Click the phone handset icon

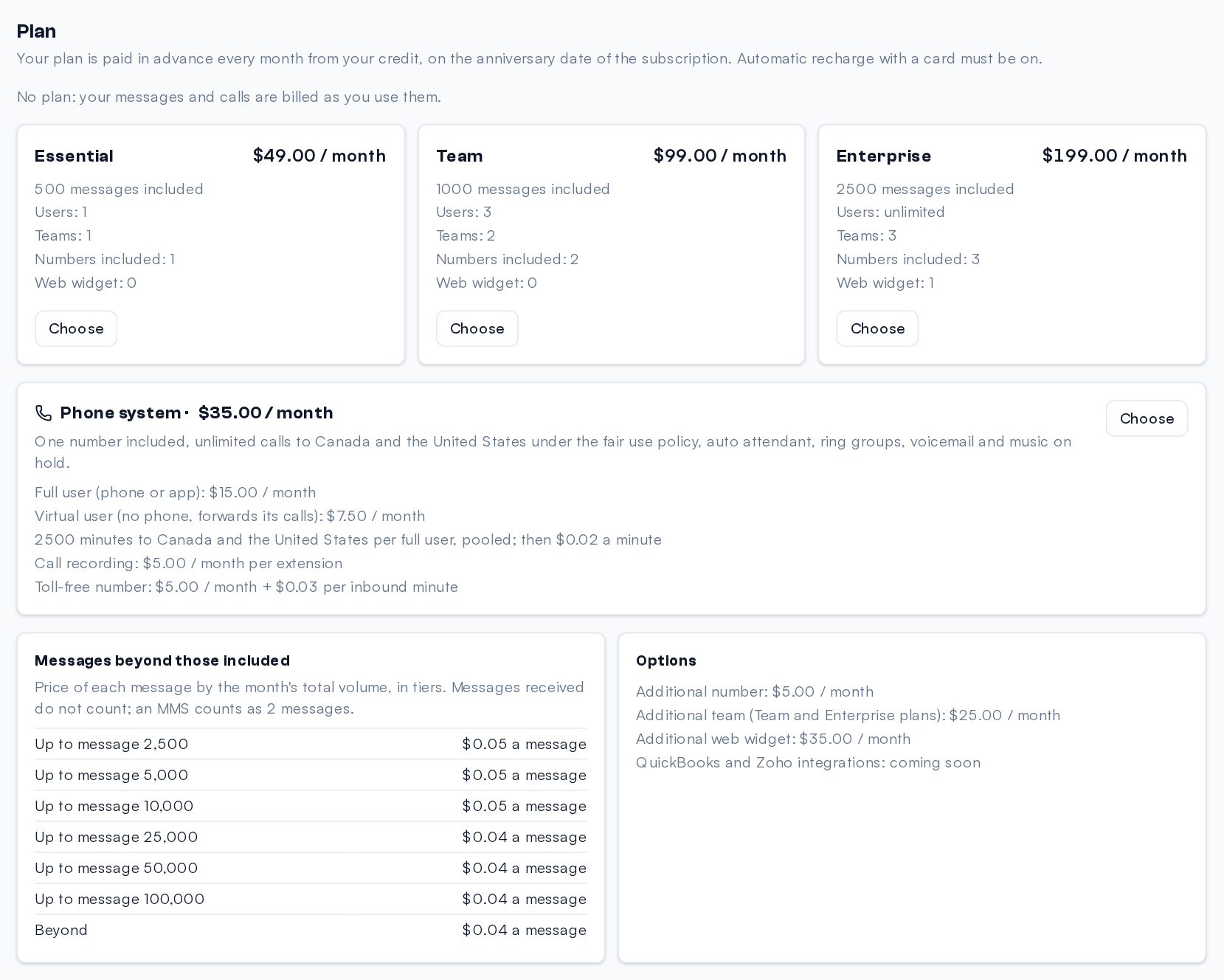click(44, 413)
